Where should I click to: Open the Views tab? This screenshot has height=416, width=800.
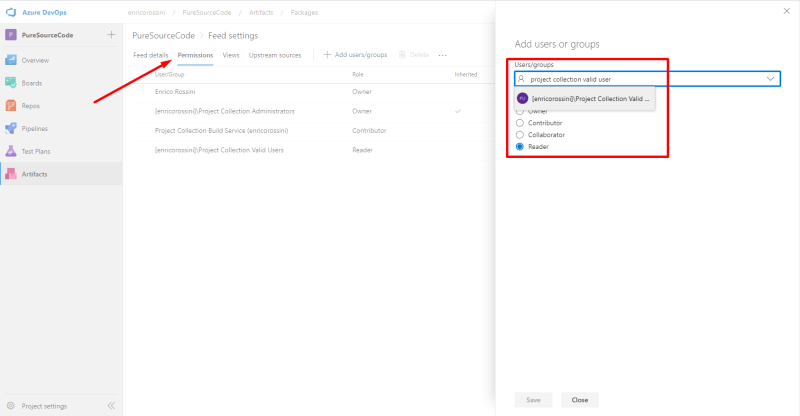tap(231, 55)
